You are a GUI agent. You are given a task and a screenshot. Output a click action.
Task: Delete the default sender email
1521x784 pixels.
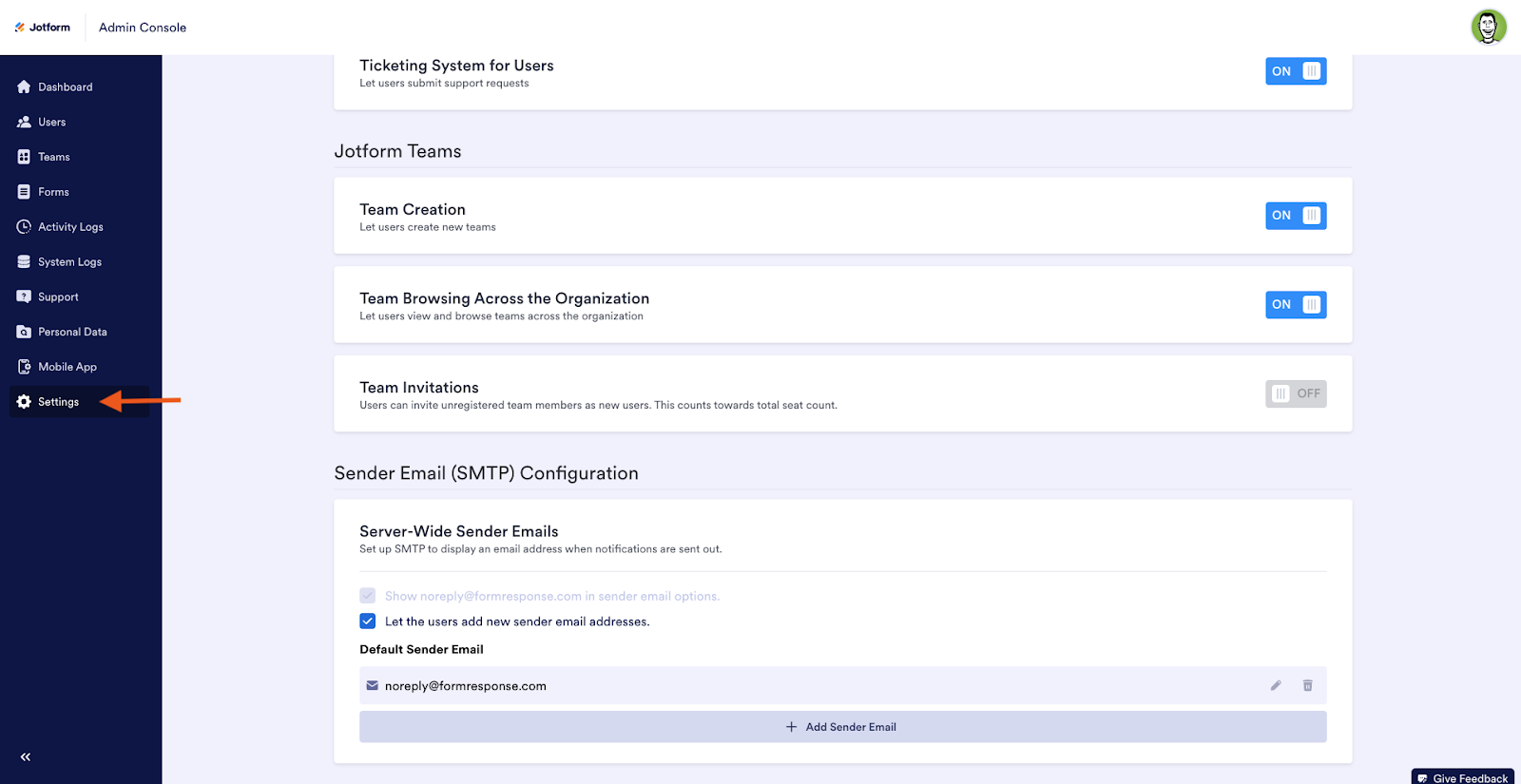tap(1308, 685)
